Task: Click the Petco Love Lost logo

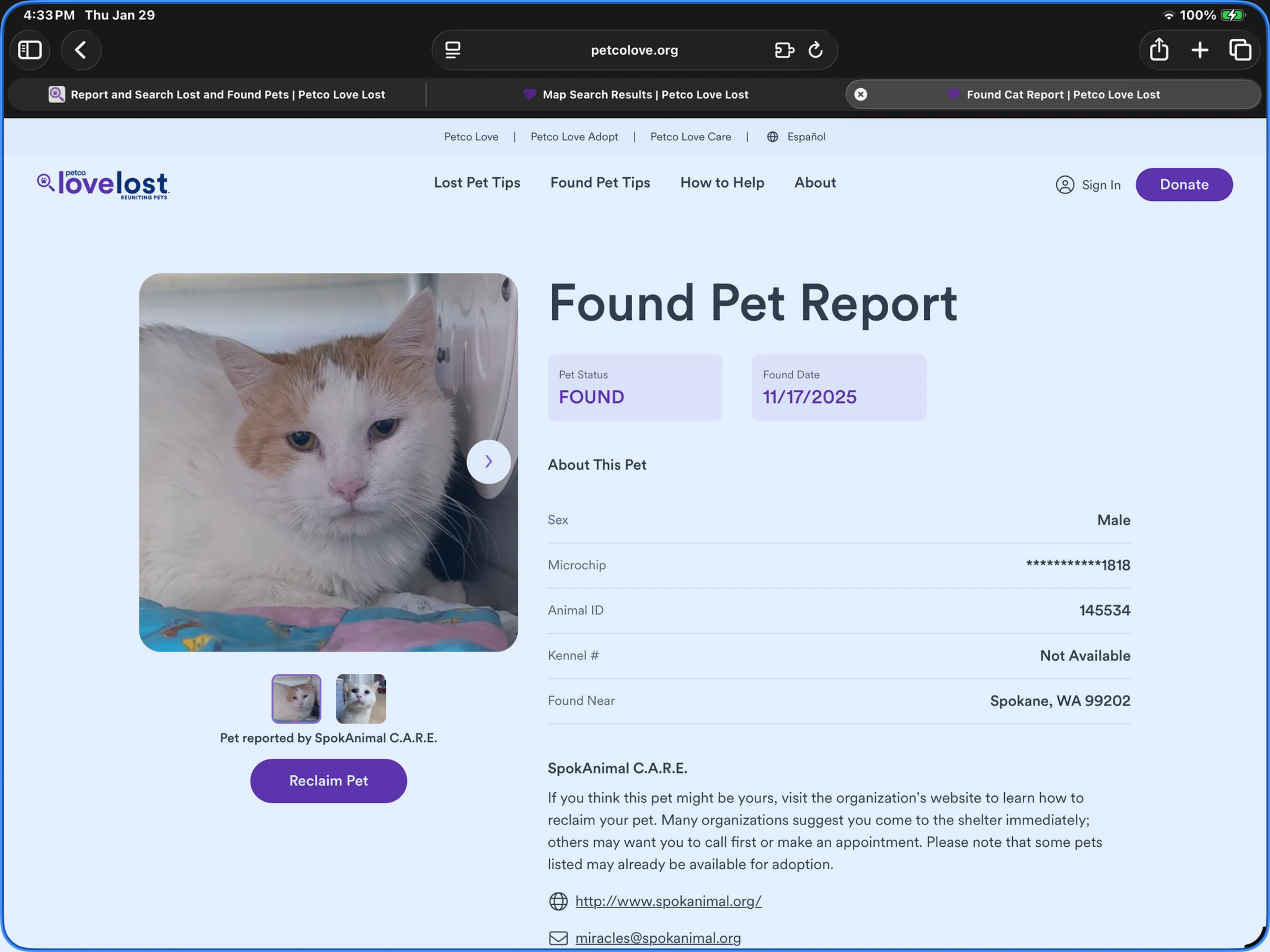Action: pos(103,184)
